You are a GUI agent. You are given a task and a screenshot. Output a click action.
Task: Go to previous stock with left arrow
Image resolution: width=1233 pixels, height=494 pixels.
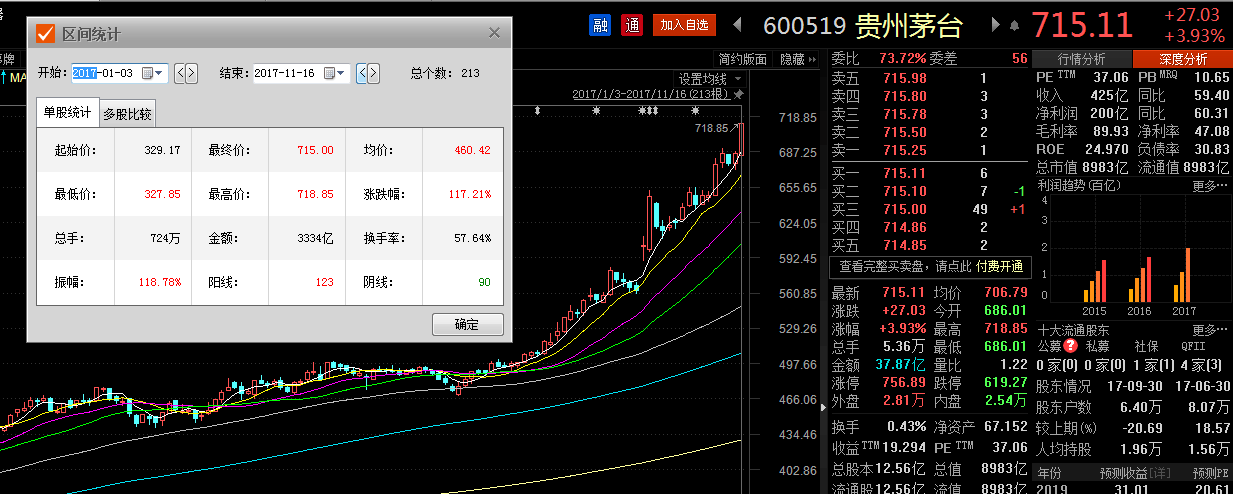[x=738, y=25]
